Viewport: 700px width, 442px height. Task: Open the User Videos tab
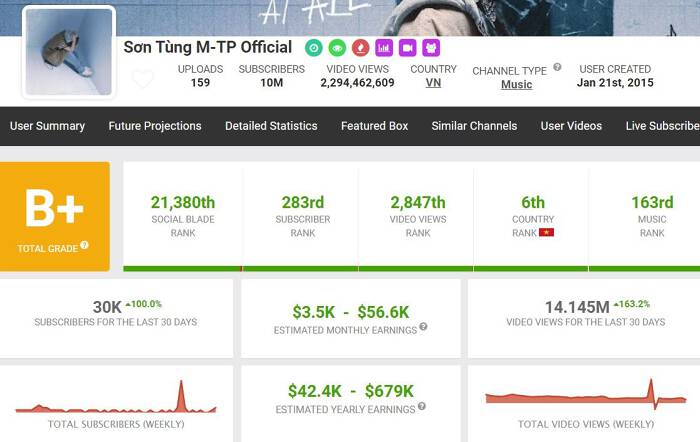[x=571, y=126]
